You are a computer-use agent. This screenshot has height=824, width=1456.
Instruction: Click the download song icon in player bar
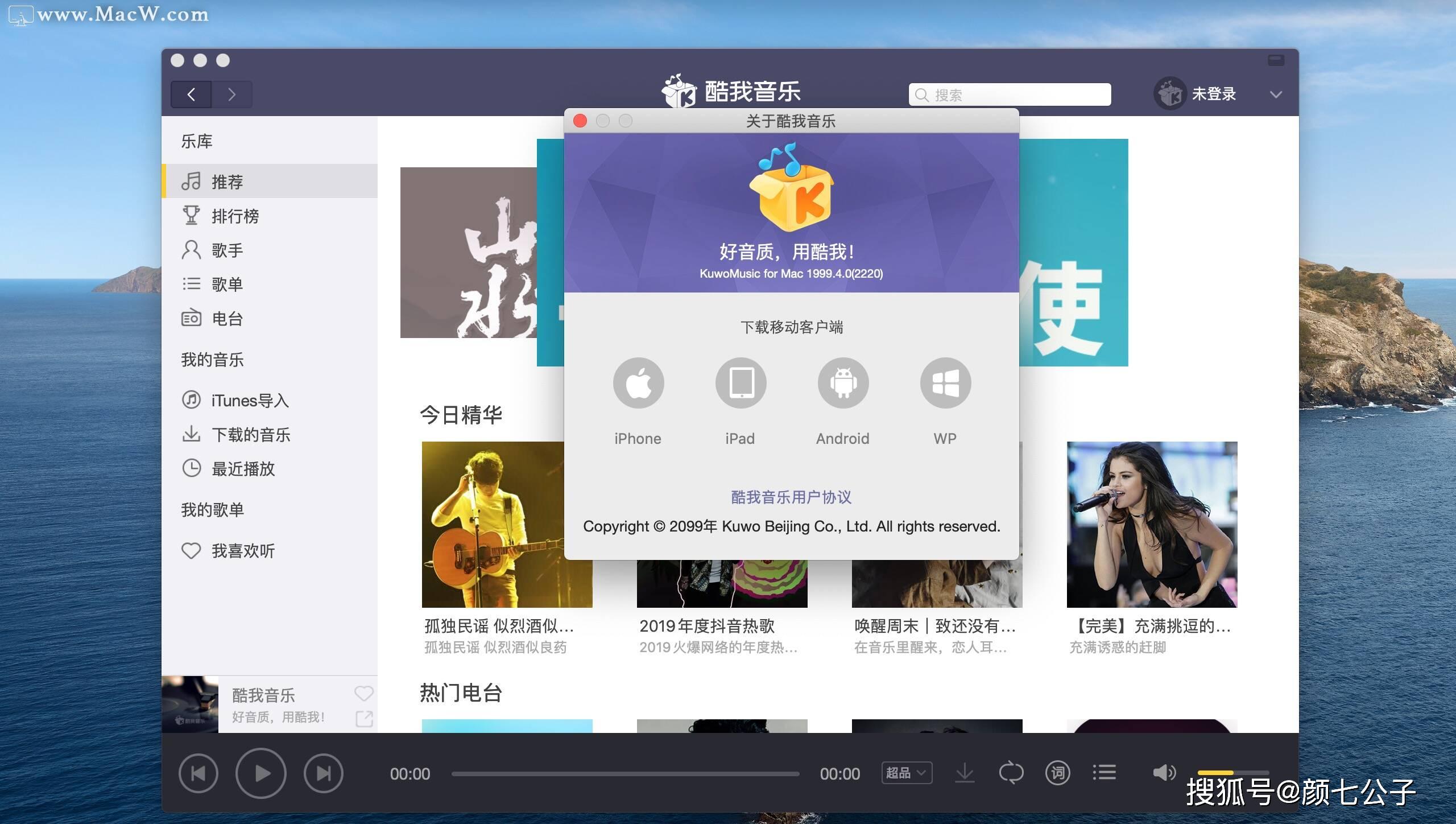click(x=965, y=773)
